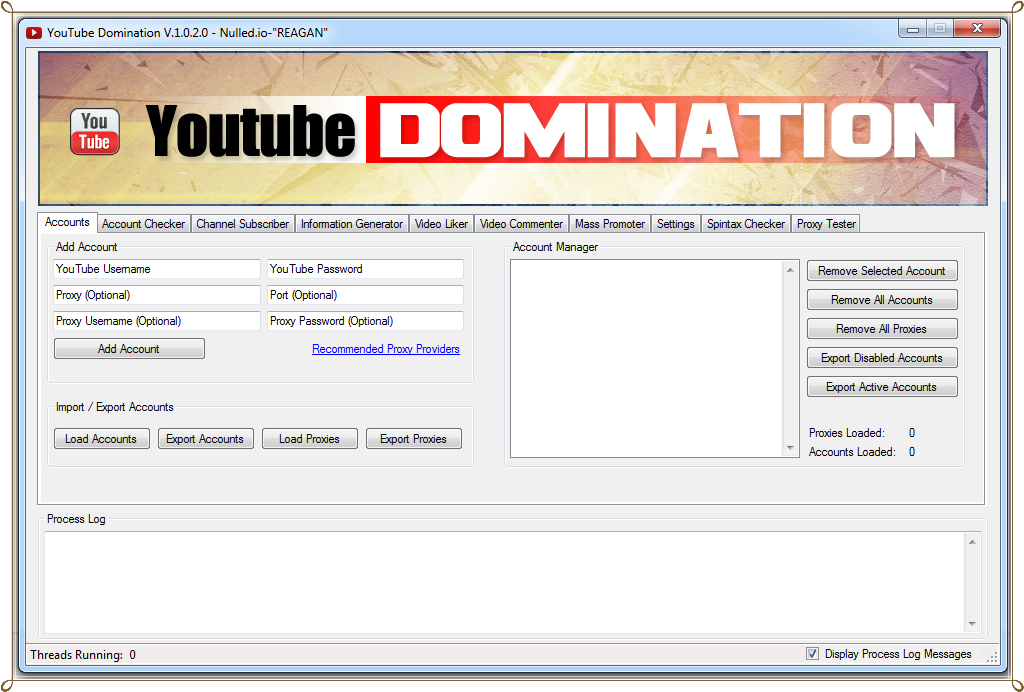Switch to the Information Generator tab
Screen dimensions: 1024x692
click(x=351, y=223)
